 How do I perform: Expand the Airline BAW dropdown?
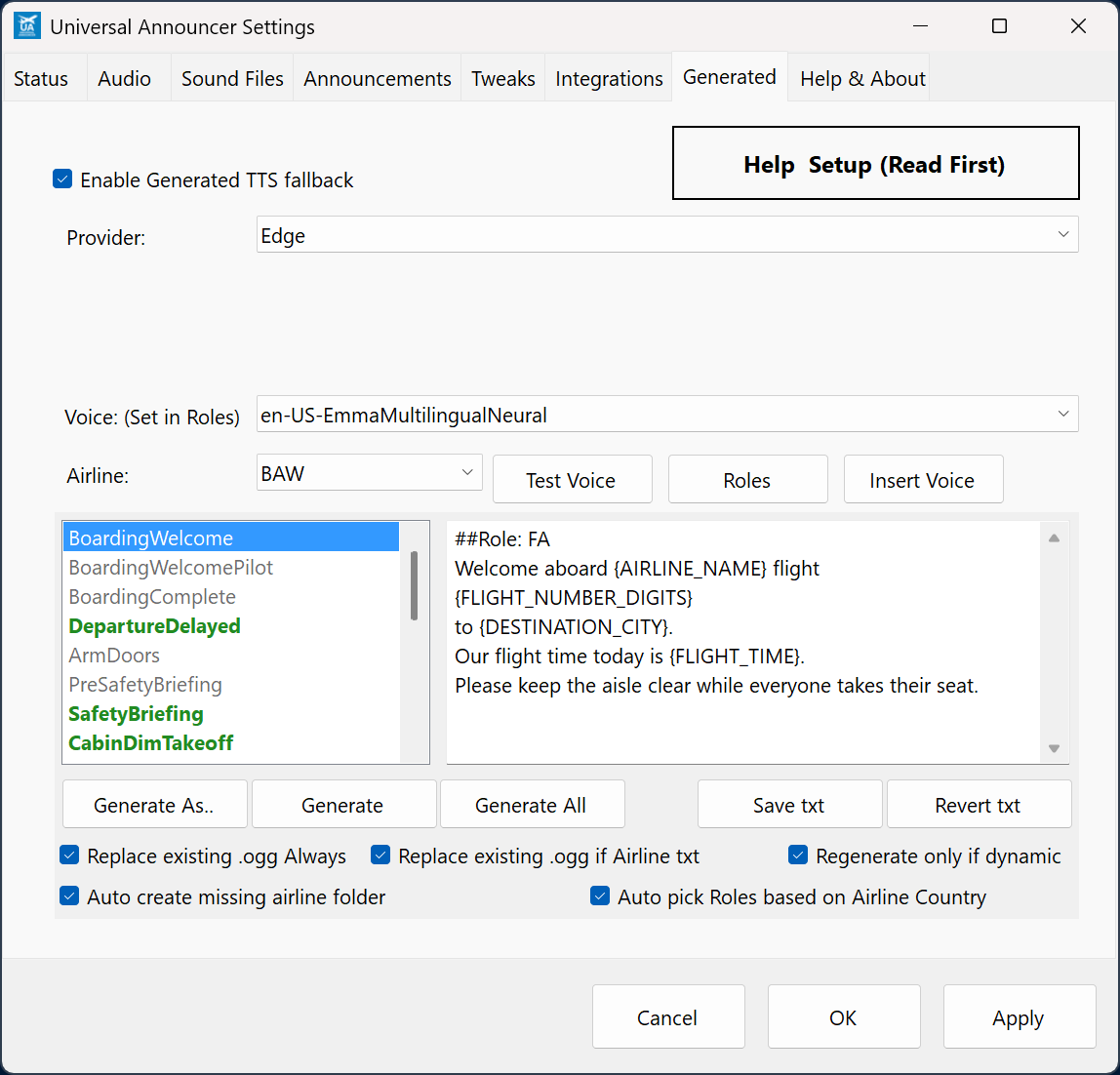[x=370, y=473]
